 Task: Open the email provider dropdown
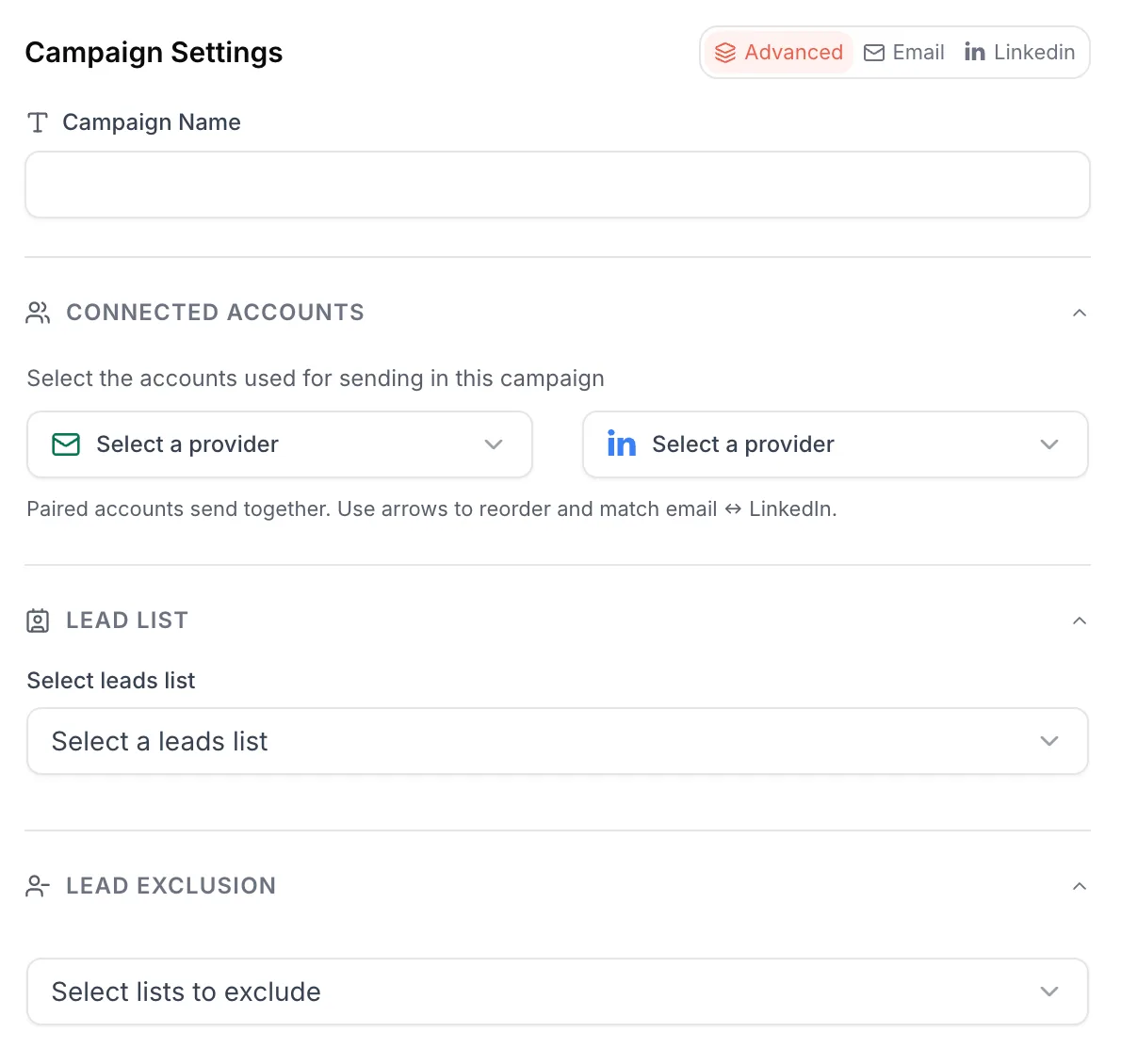[280, 444]
